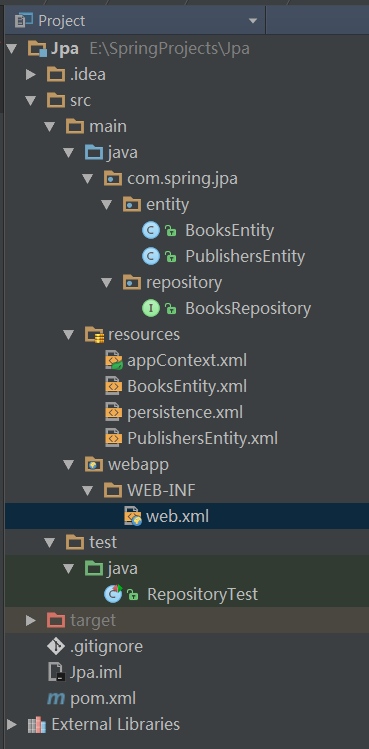Click the resources root folder icon
This screenshot has width=369, height=749.
(x=95, y=334)
